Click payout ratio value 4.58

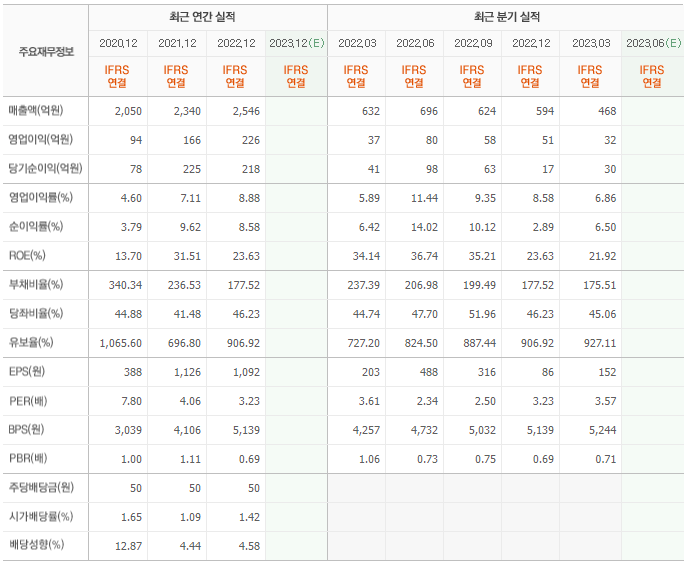[249, 546]
